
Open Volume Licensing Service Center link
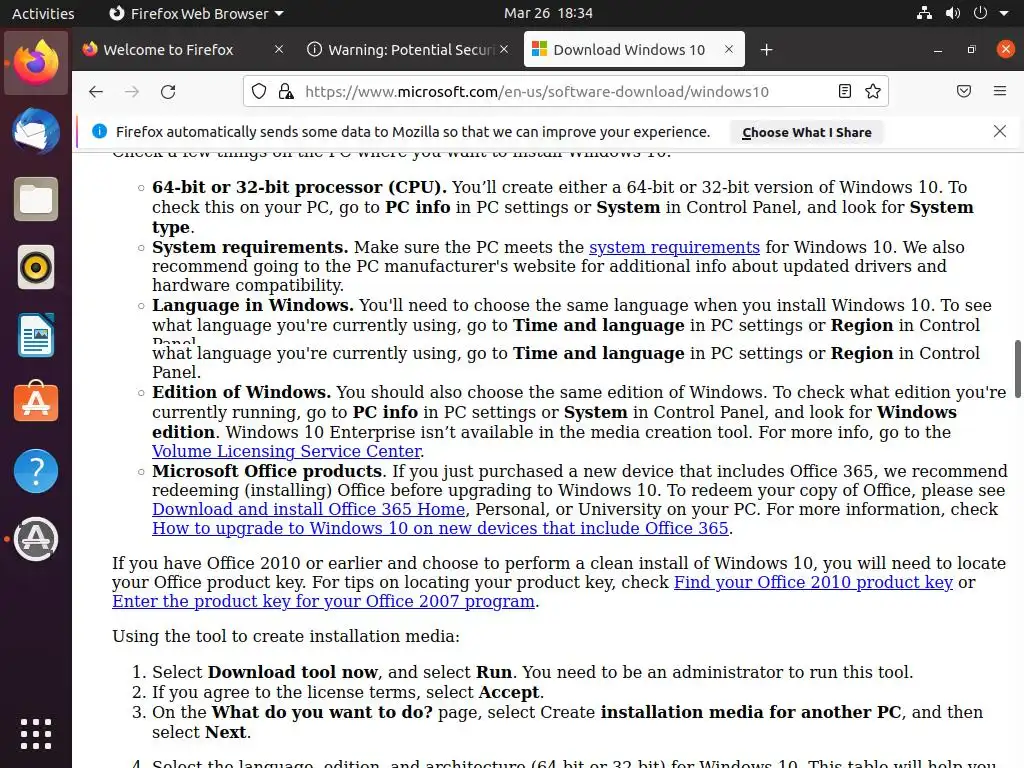(287, 451)
